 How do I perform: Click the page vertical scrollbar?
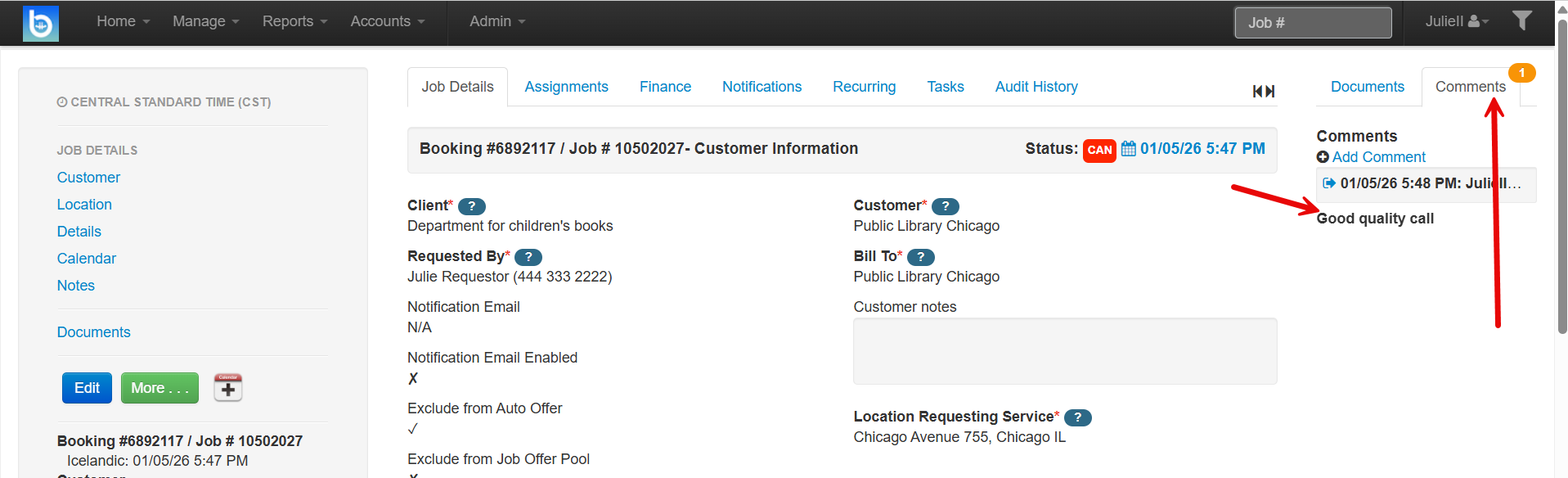[1562, 176]
